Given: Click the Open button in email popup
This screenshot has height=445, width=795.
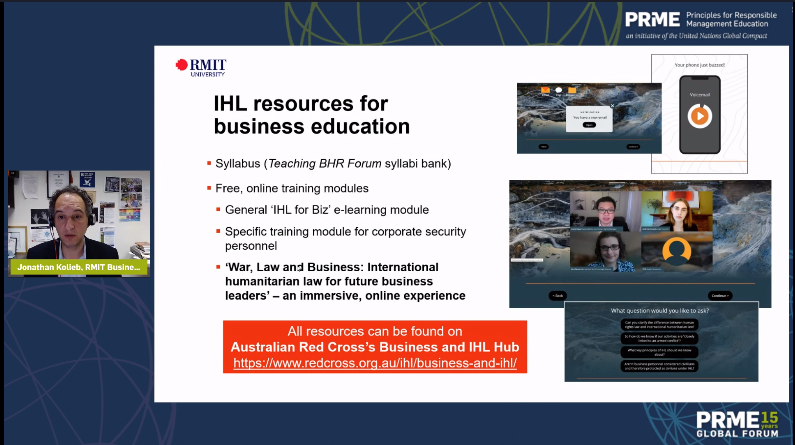Looking at the screenshot, I should (589, 125).
